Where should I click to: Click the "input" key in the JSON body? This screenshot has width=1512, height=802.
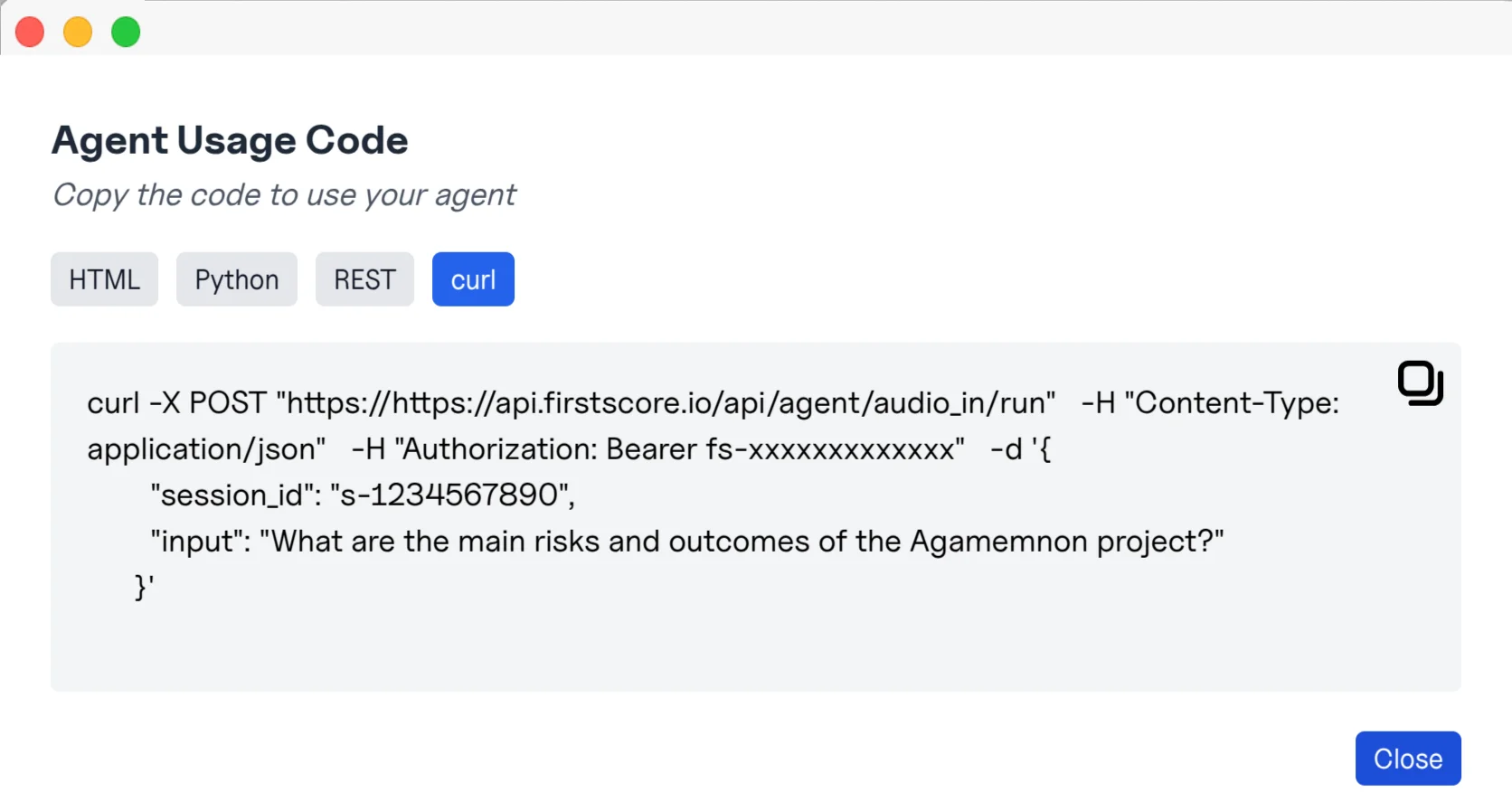point(199,542)
